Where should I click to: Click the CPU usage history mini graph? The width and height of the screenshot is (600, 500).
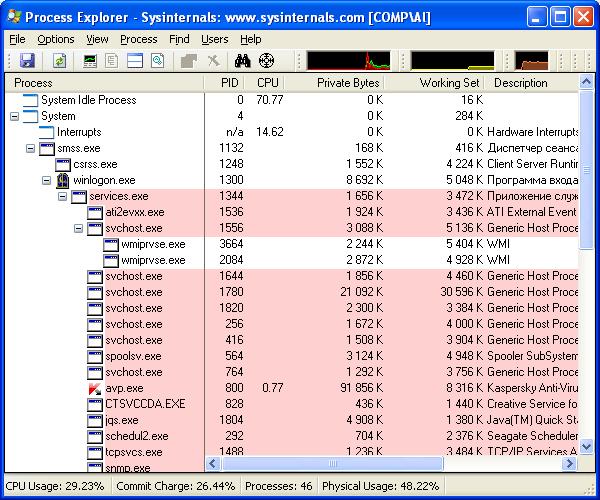(348, 61)
